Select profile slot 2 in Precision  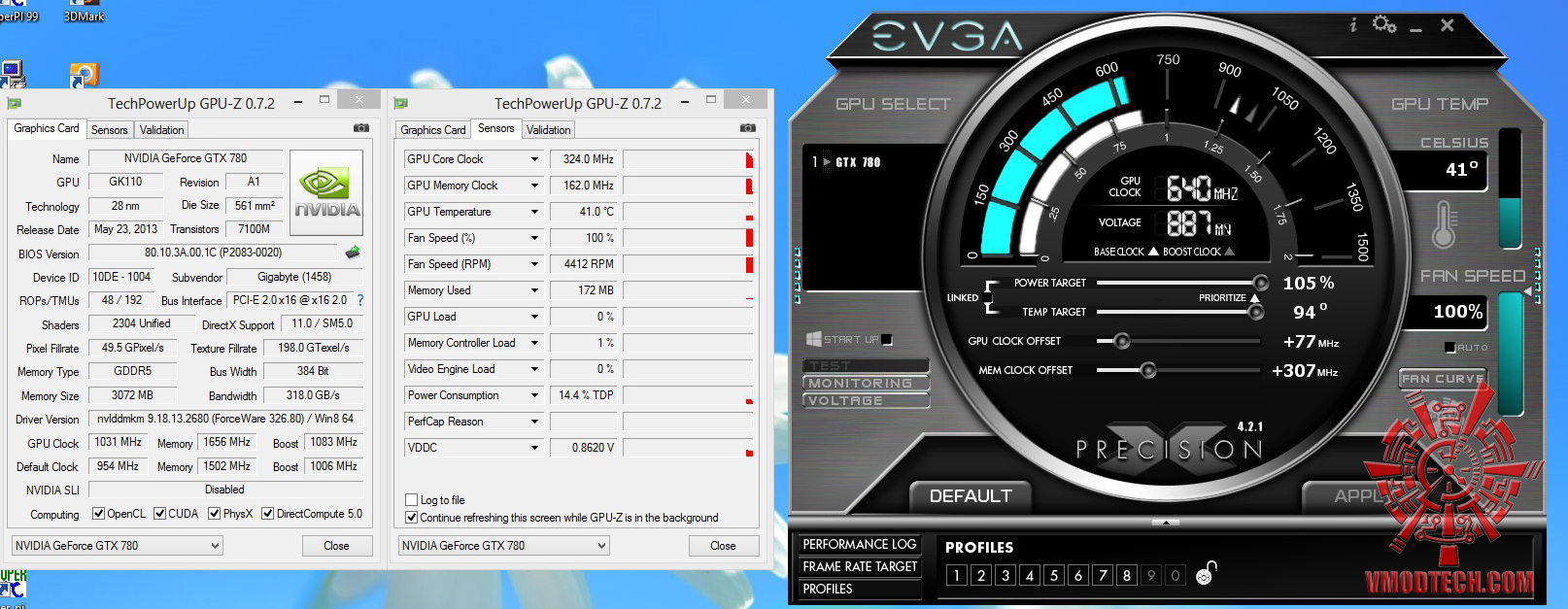pyautogui.click(x=981, y=575)
